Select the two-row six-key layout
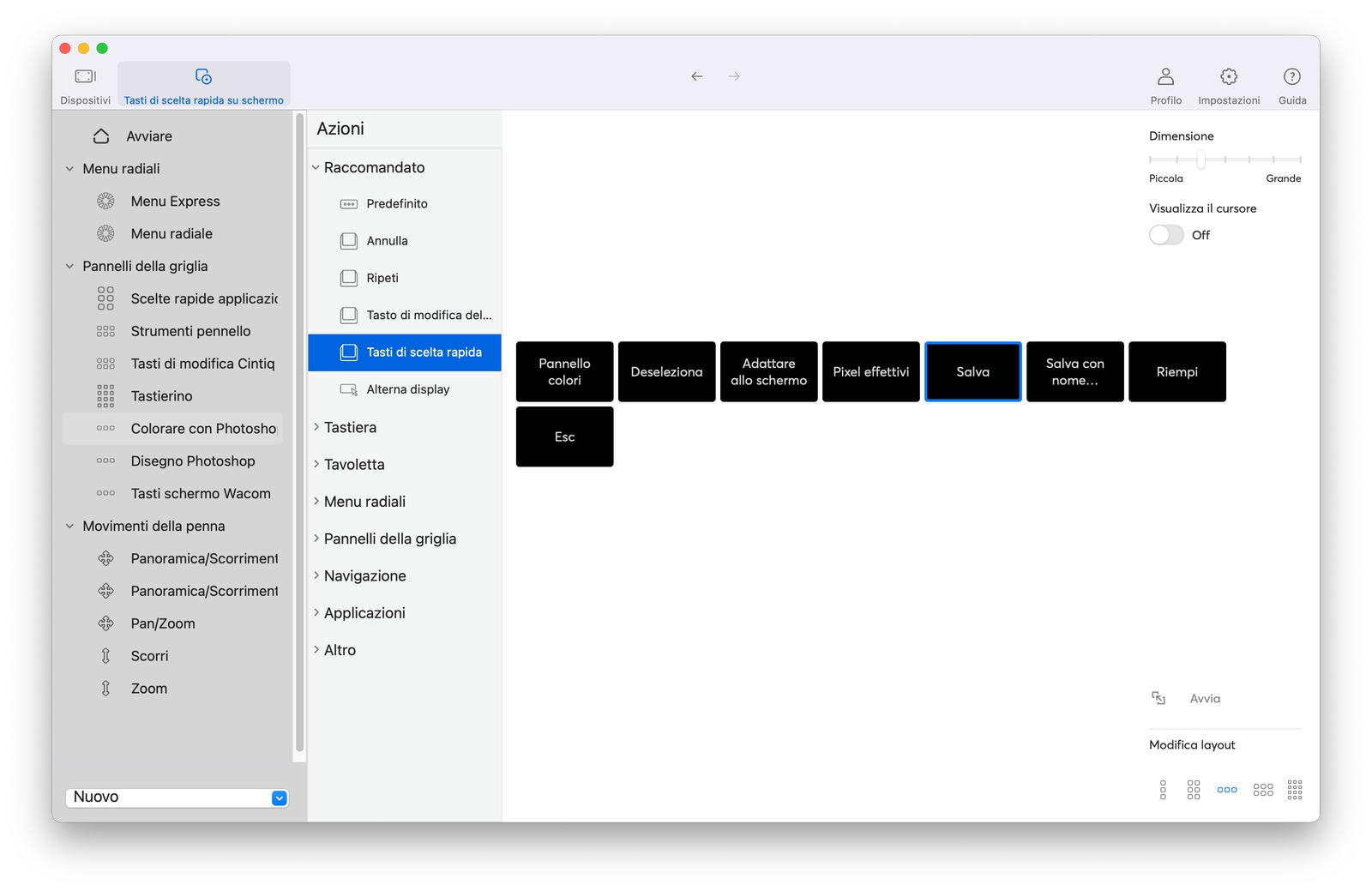This screenshot has width=1372, height=891. 1263,790
